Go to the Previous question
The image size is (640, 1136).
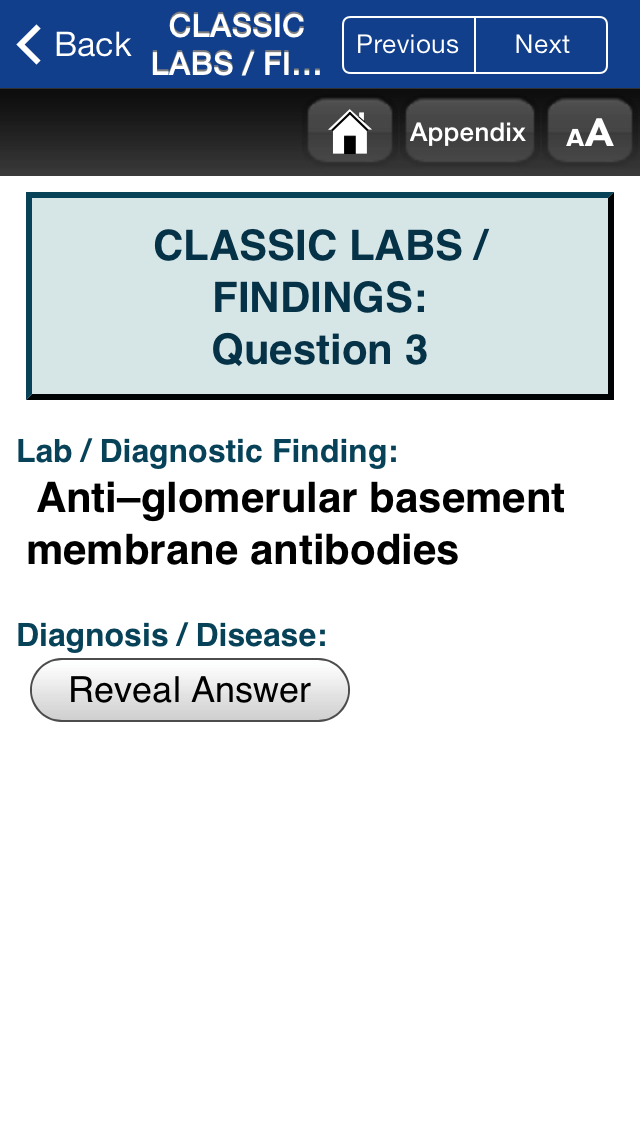point(408,45)
